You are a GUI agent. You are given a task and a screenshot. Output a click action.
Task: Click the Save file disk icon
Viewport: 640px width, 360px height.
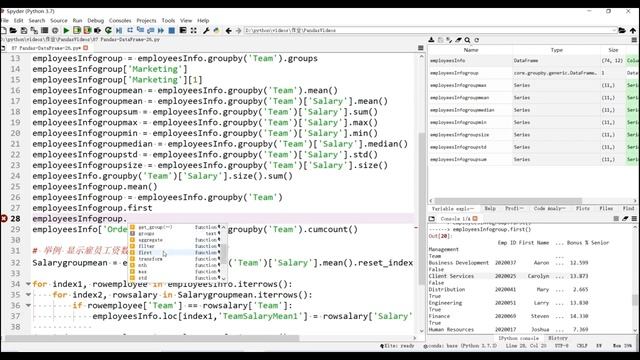tap(24, 30)
